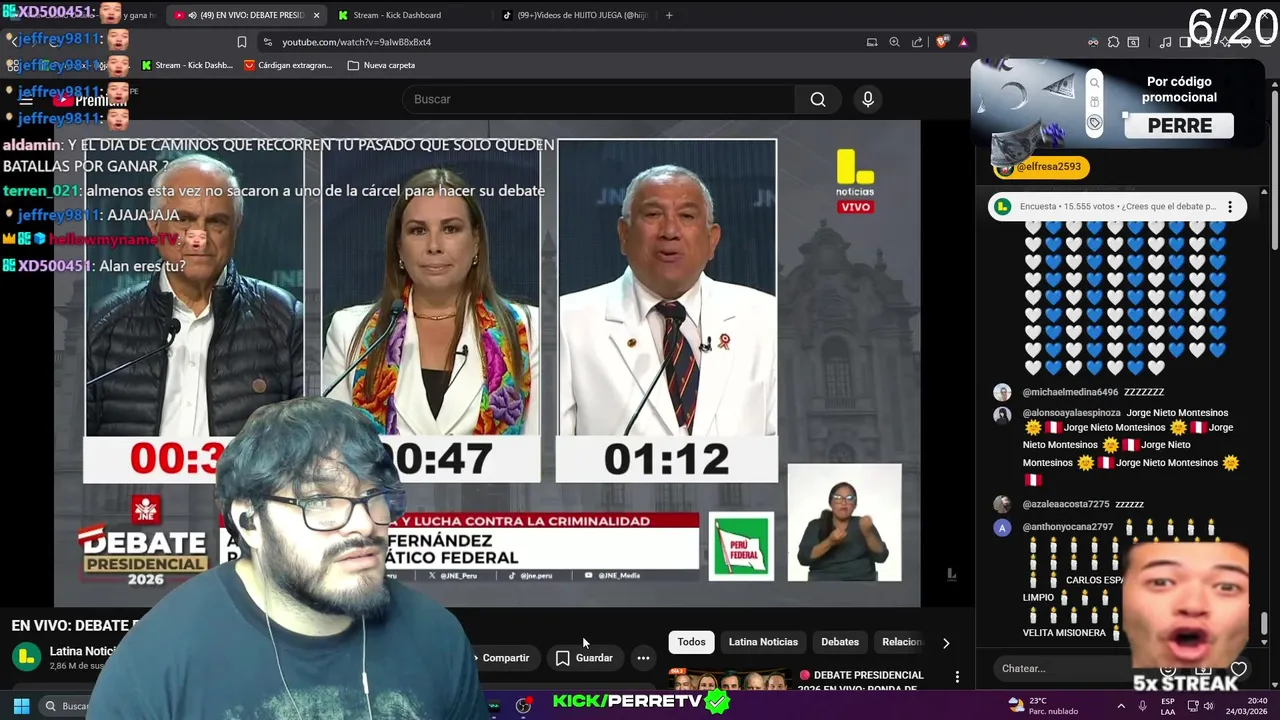Open the YouTube hamburger guide menu

[x=26, y=100]
